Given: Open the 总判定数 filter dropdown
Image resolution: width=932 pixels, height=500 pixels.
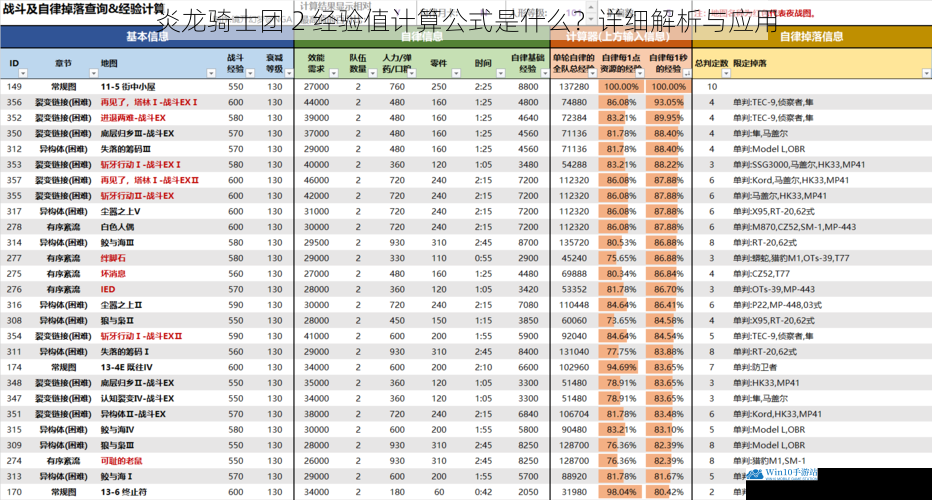Looking at the screenshot, I should pyautogui.click(x=726, y=73).
